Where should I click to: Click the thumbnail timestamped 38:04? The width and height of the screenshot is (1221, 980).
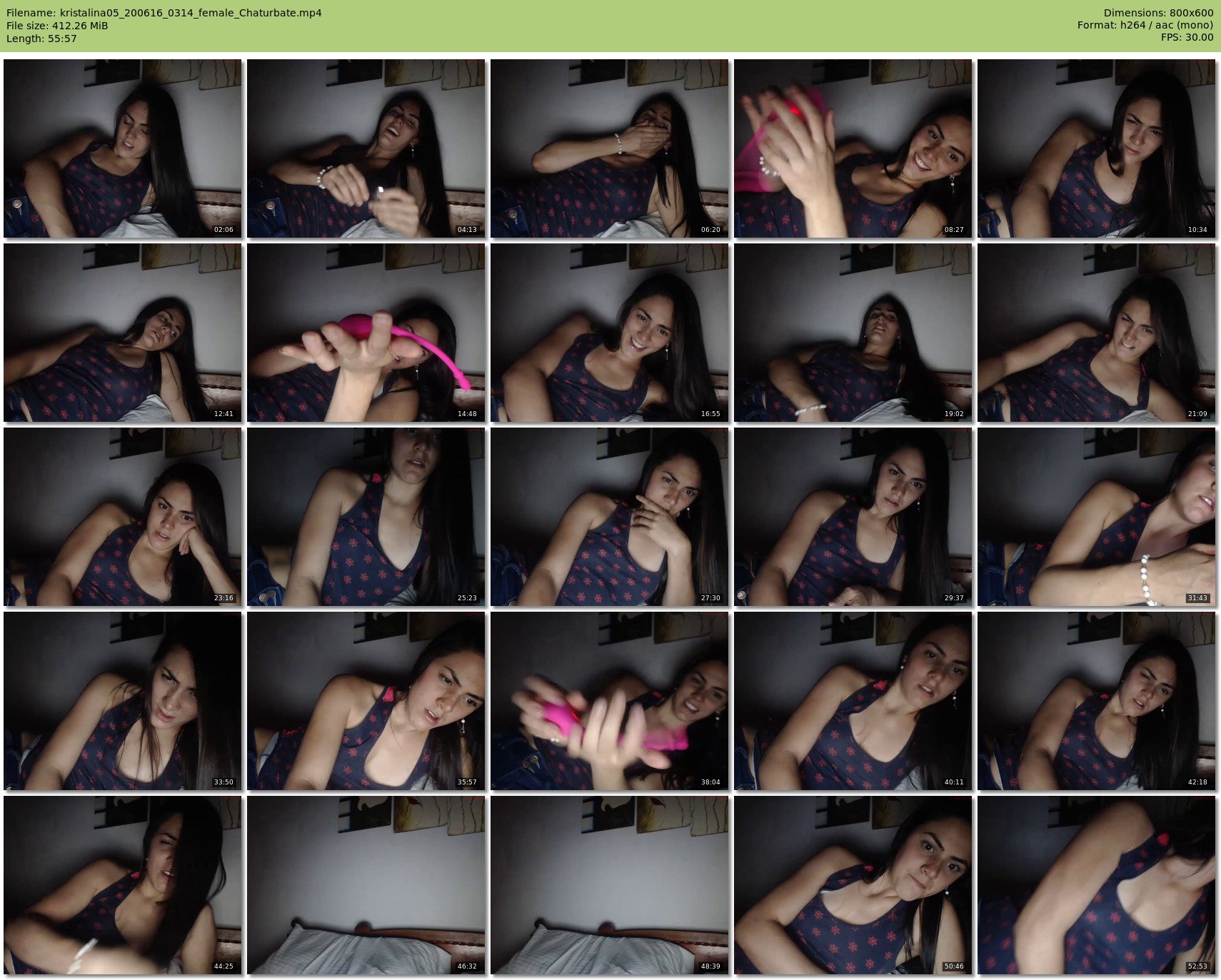(610, 701)
